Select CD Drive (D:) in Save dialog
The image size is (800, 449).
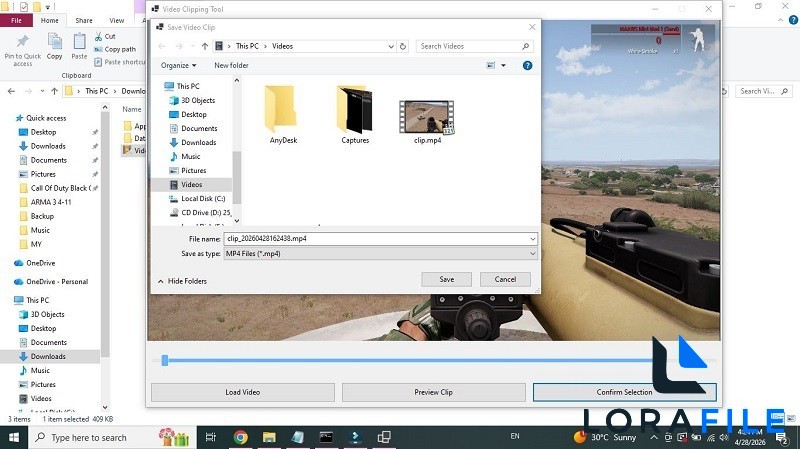point(205,213)
